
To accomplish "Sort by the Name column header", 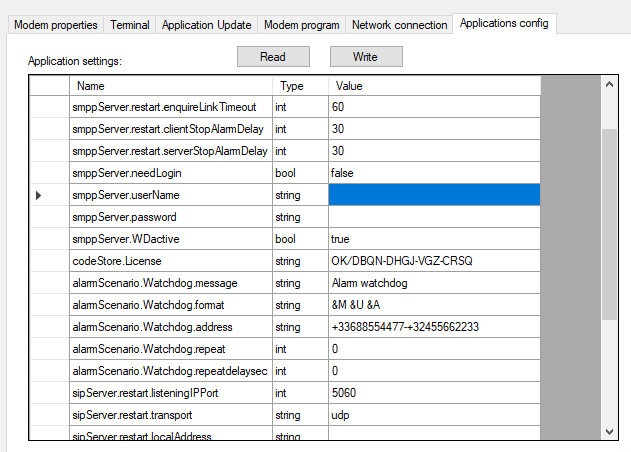I will point(170,86).
